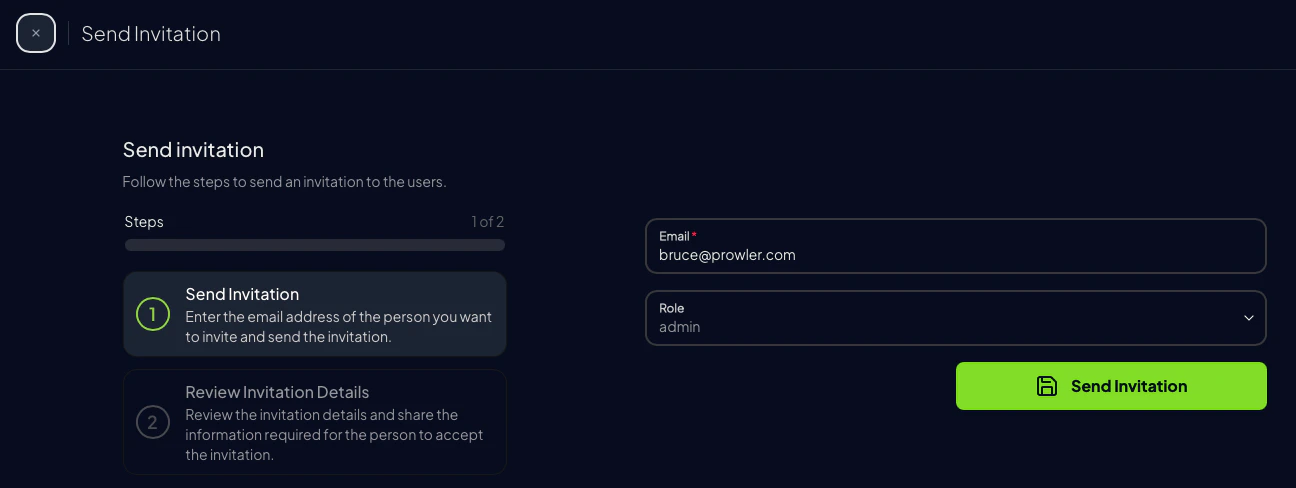Click the Send invitation section heading
This screenshot has height=488, width=1296.
coord(193,150)
